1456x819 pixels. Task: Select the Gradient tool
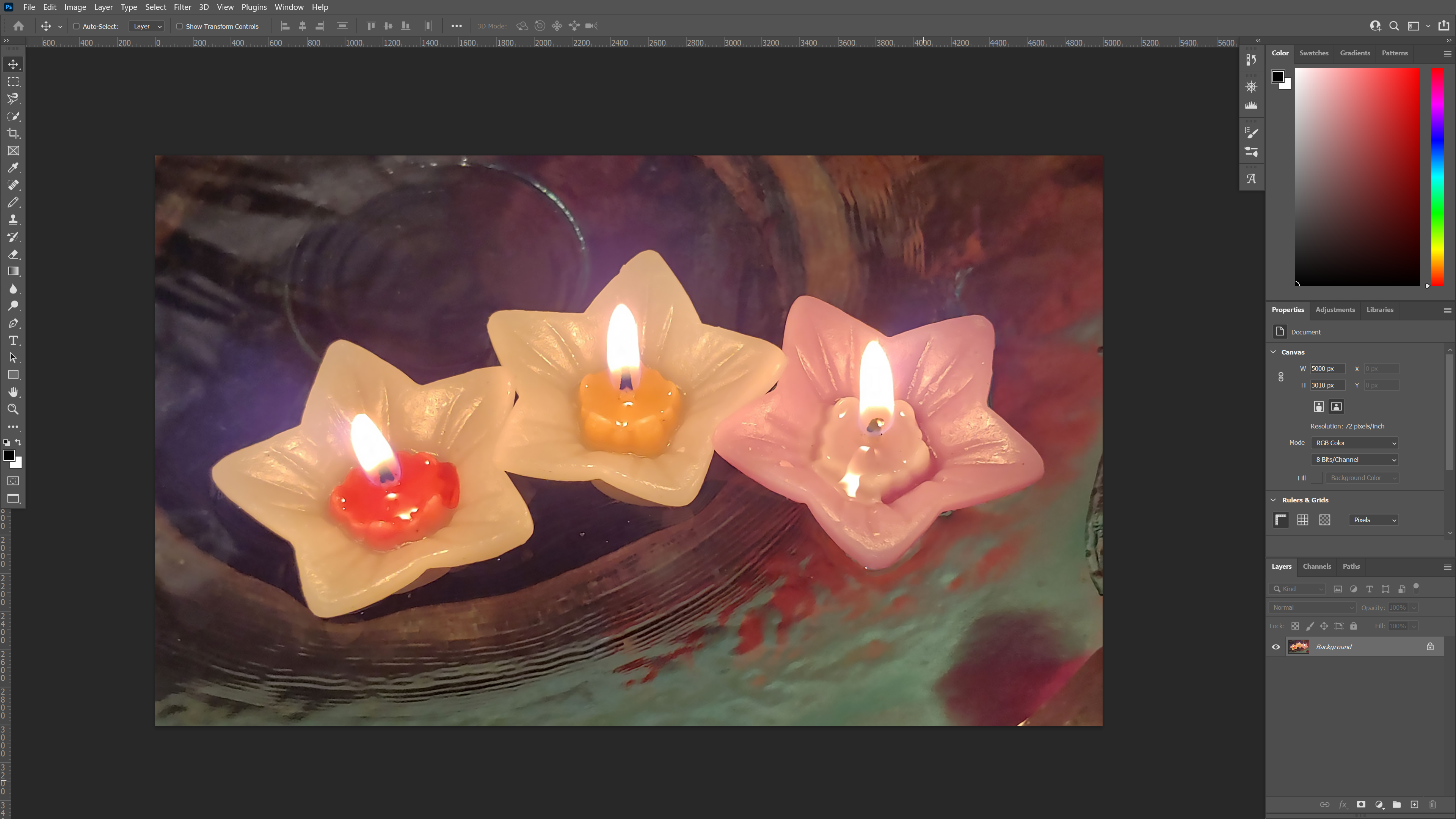pyautogui.click(x=13, y=271)
